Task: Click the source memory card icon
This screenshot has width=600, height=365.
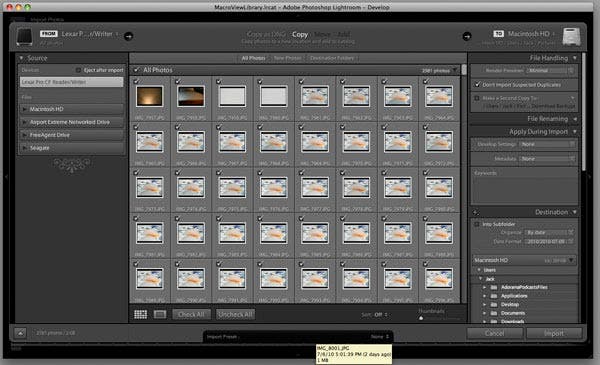Action: tap(24, 37)
